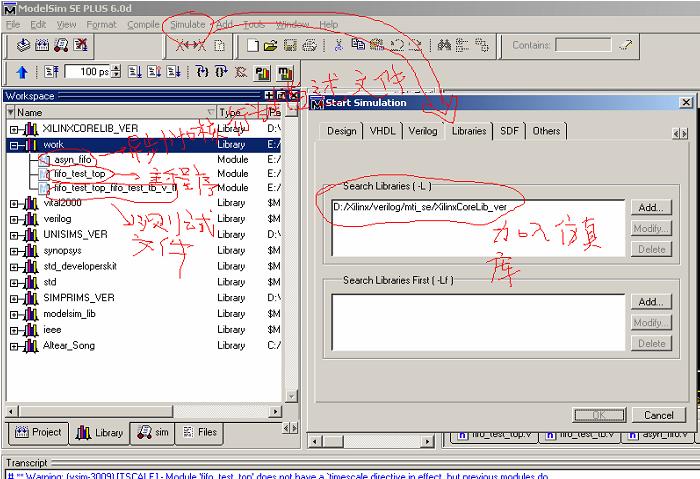The height and width of the screenshot is (479, 700).
Task: Click the Open folder toolbar icon
Action: tap(271, 45)
